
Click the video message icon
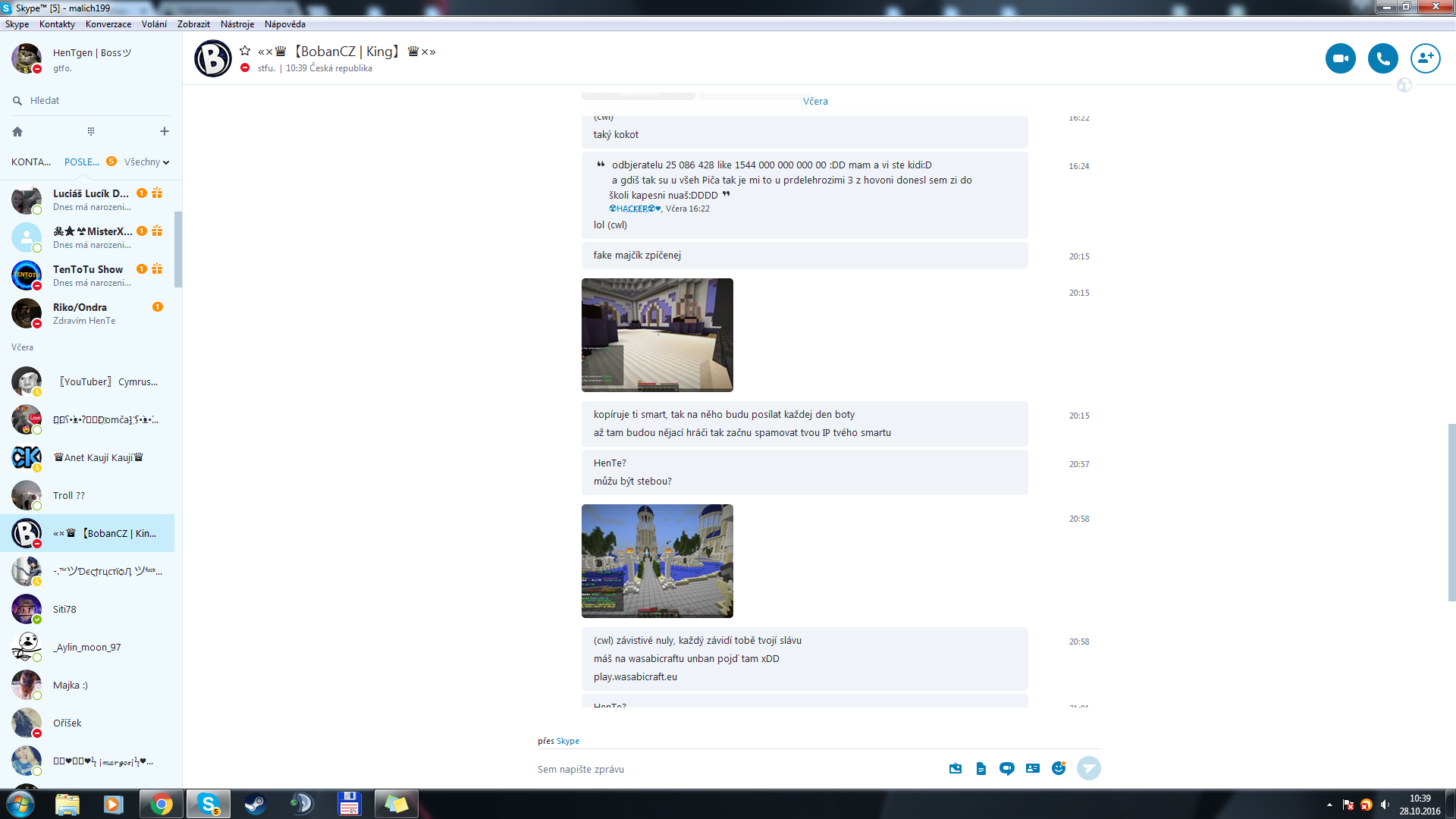coord(1007,768)
